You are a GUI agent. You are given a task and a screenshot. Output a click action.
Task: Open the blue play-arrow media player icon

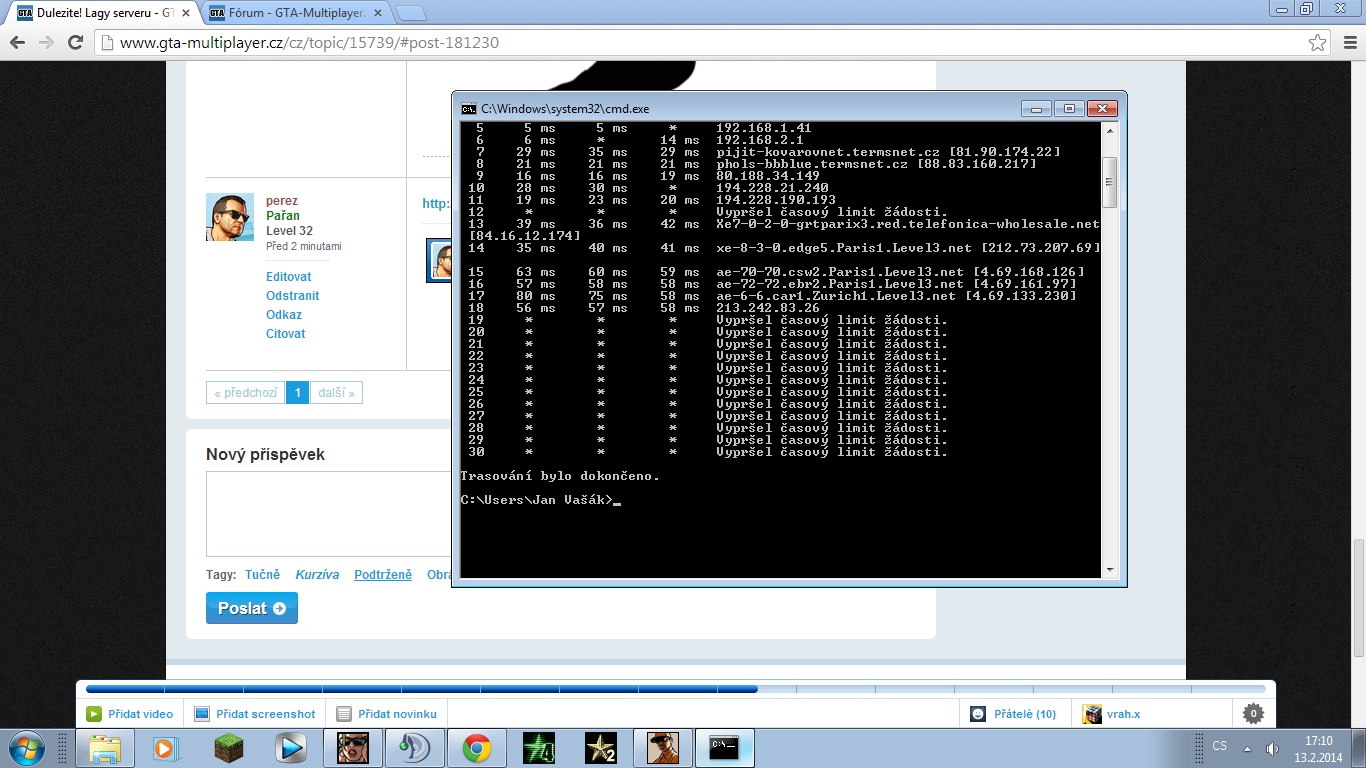(291, 748)
